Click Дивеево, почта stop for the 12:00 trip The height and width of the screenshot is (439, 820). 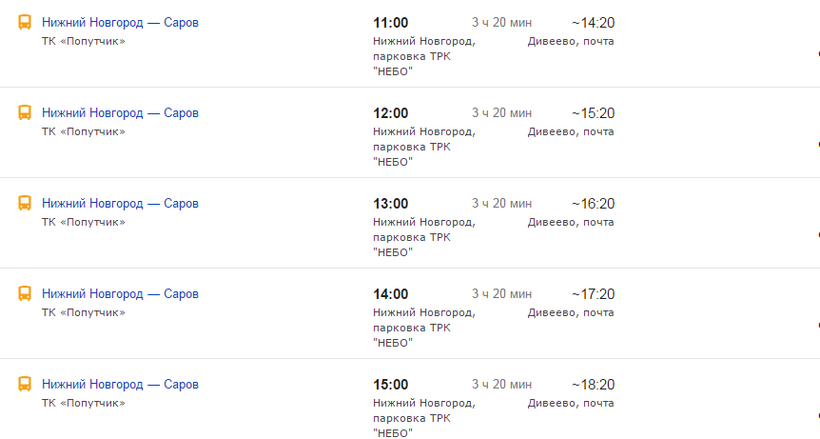(x=570, y=132)
